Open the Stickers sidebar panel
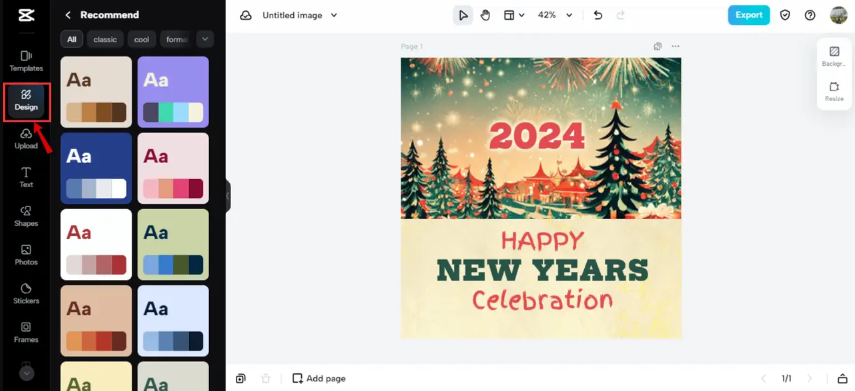The width and height of the screenshot is (855, 391). tap(26, 294)
